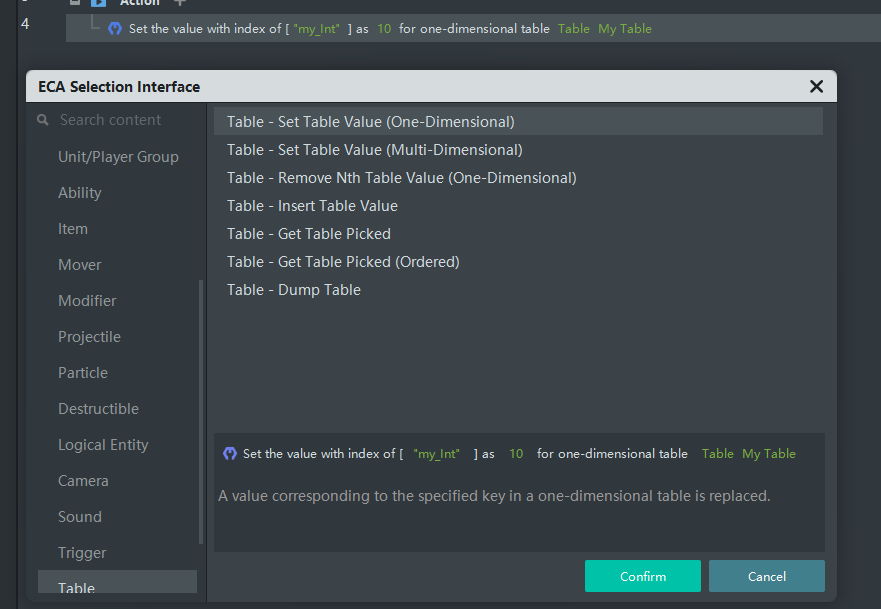Select the Logical Entity category

click(x=103, y=444)
